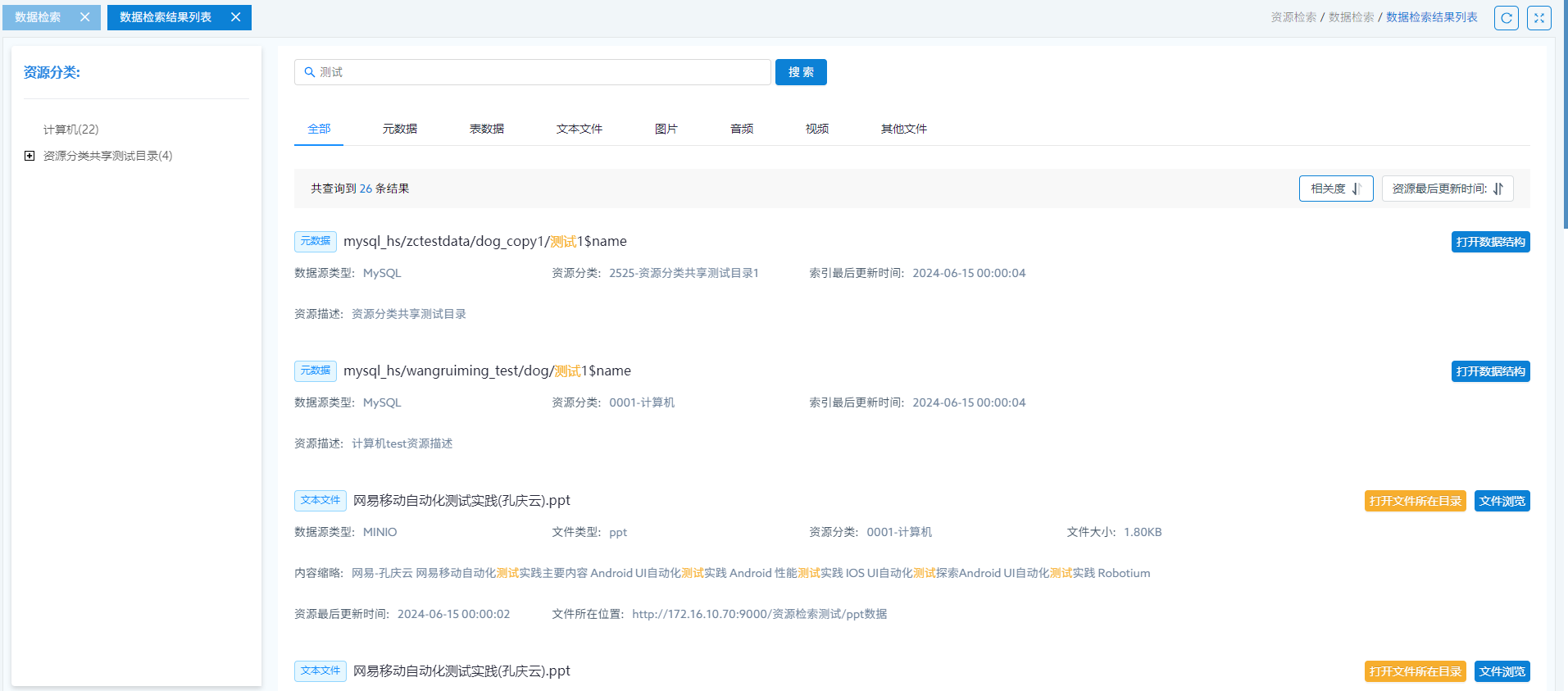
Task: Click 计算机test资源描述 description text
Action: [402, 443]
